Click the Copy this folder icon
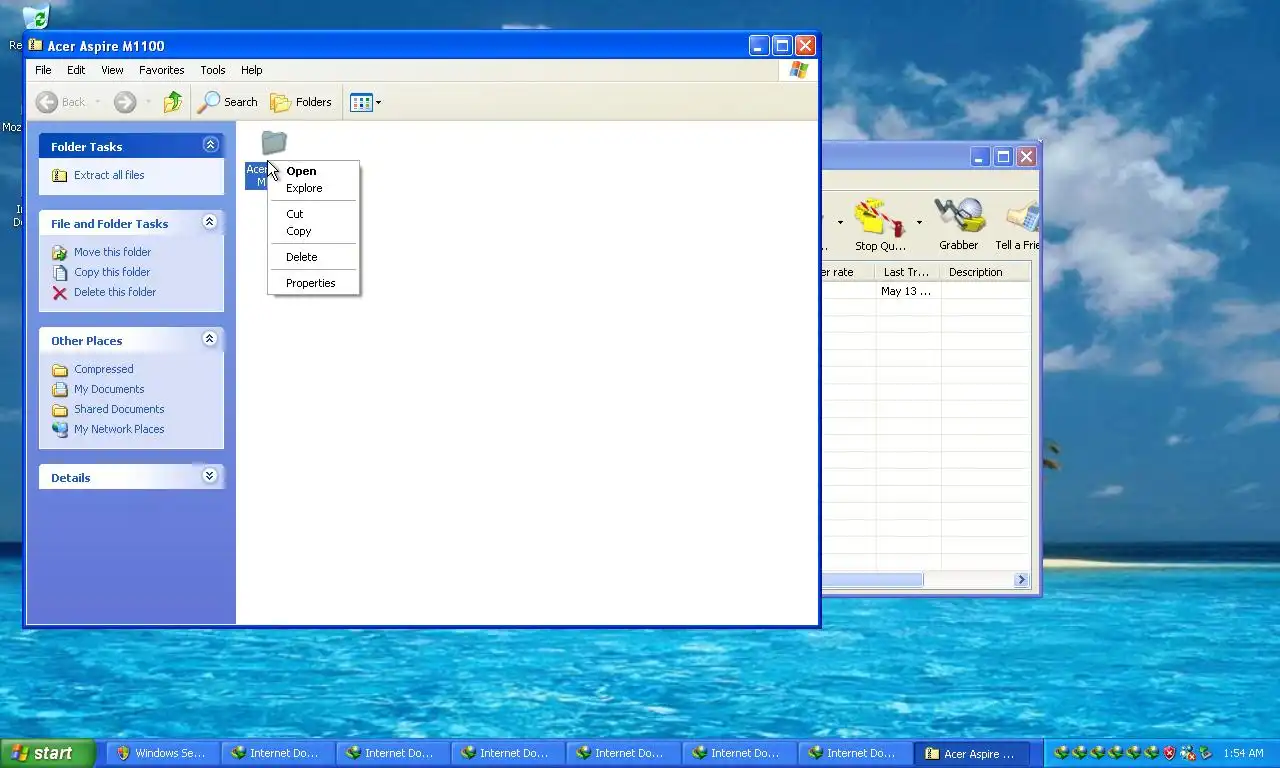 (x=60, y=272)
